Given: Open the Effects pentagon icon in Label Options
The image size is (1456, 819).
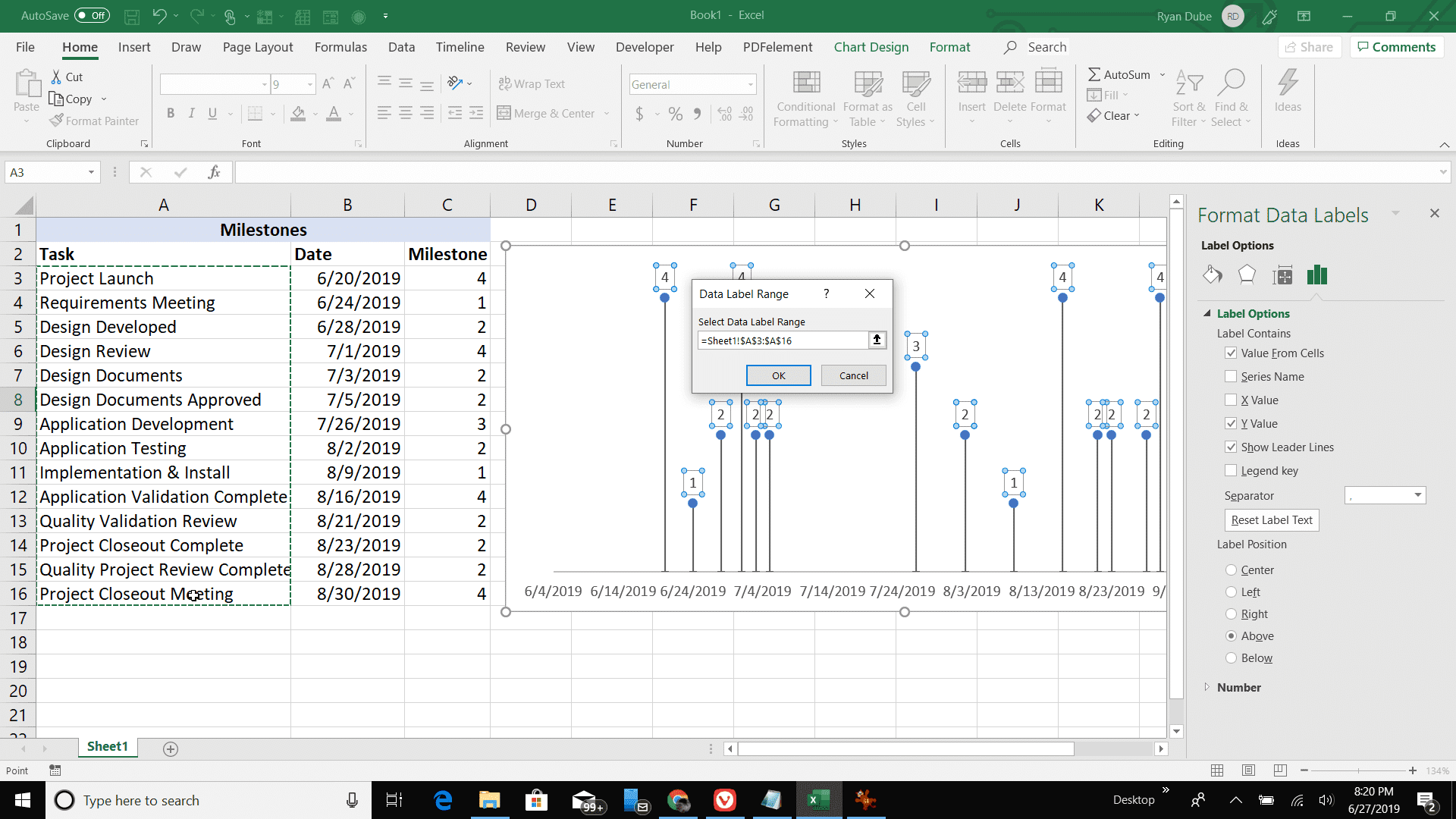Looking at the screenshot, I should pyautogui.click(x=1247, y=275).
